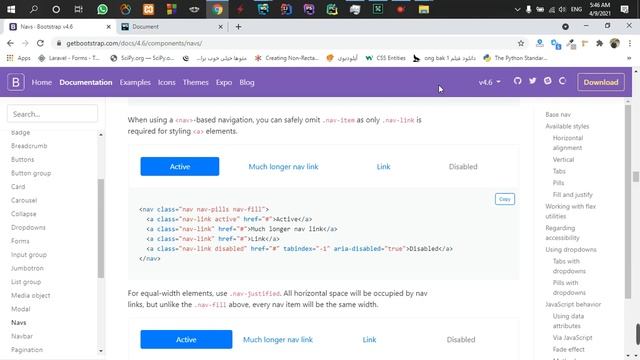Open Windows Start menu
640x360 pixels.
click(11, 9)
